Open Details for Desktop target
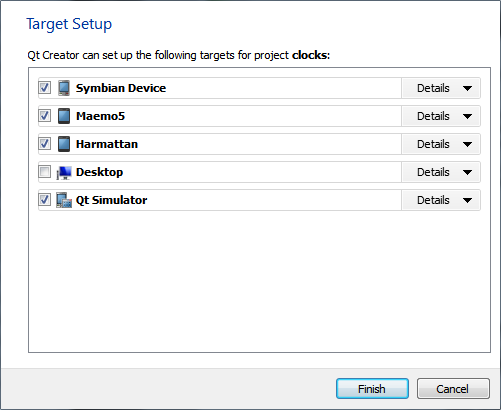The width and height of the screenshot is (501, 410). [441, 172]
